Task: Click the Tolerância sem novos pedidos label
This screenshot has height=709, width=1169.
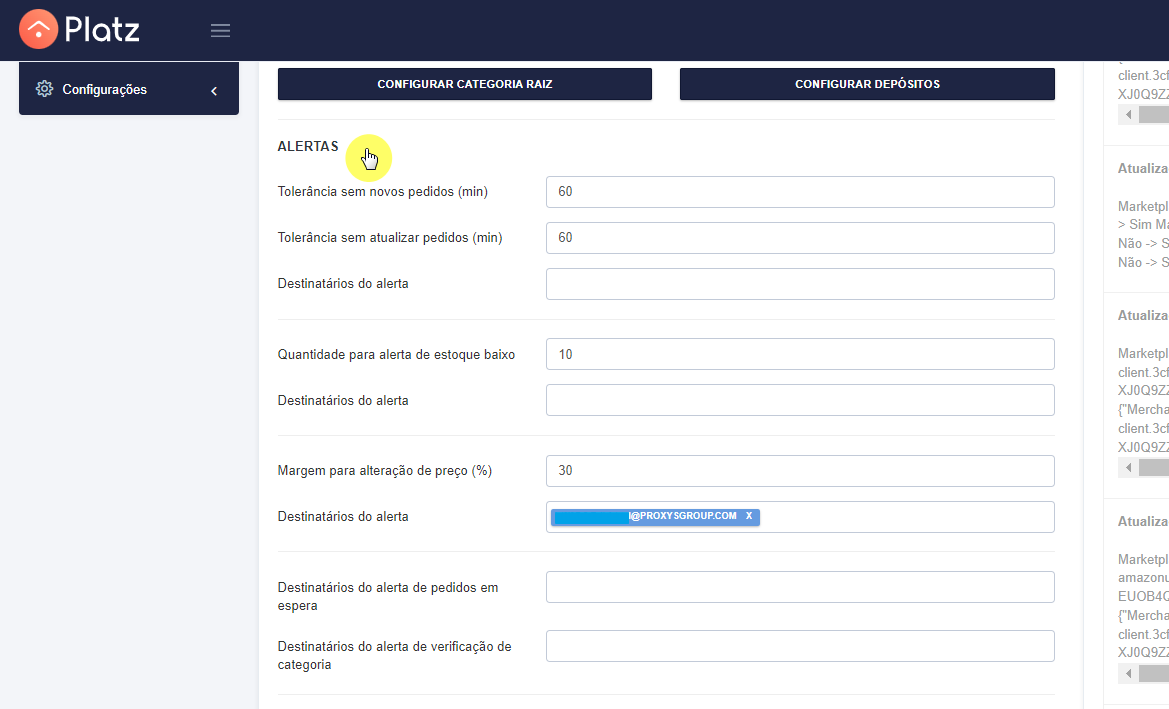Action: [382, 192]
